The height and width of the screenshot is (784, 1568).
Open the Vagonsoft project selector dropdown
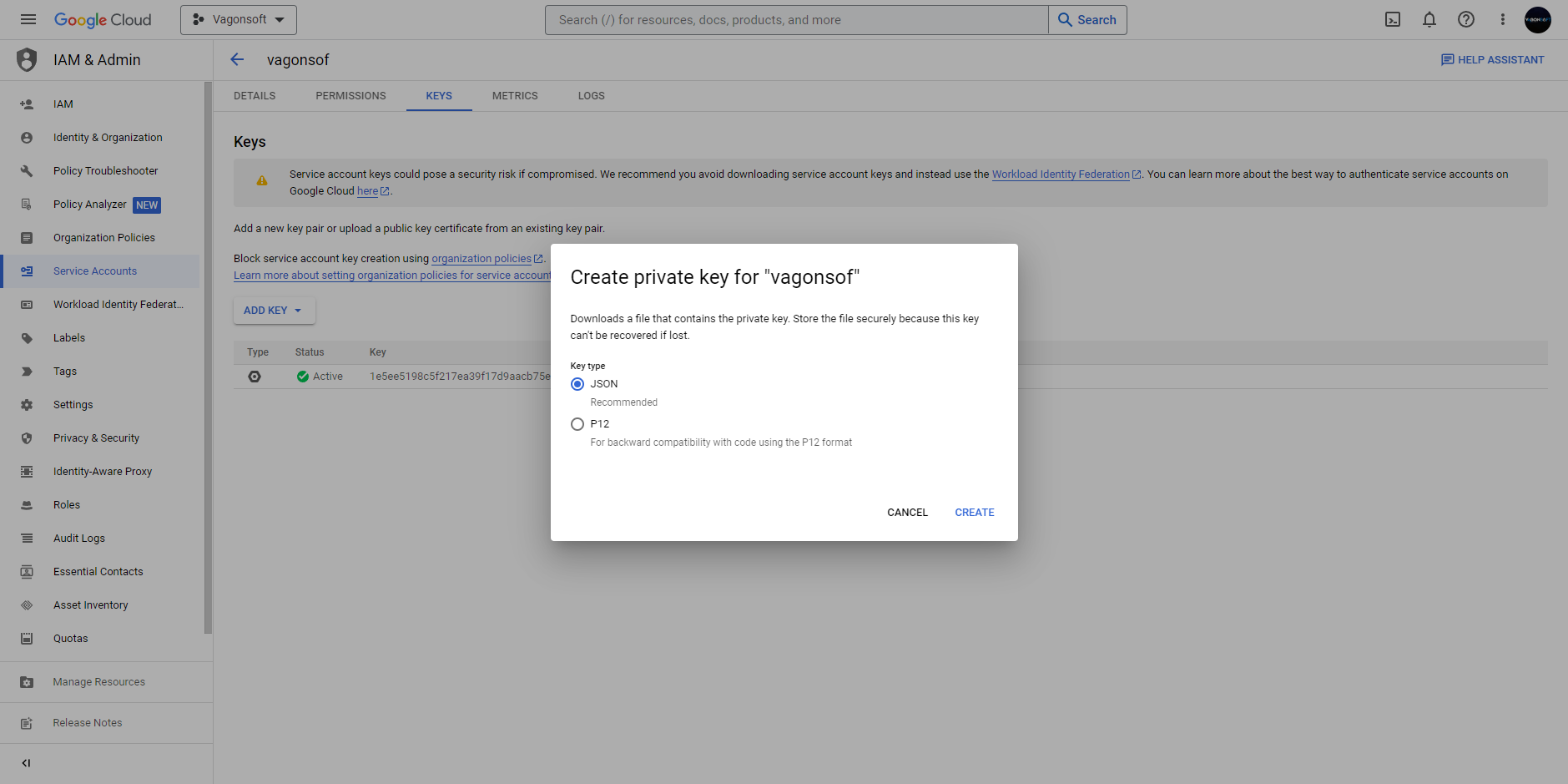pos(239,19)
